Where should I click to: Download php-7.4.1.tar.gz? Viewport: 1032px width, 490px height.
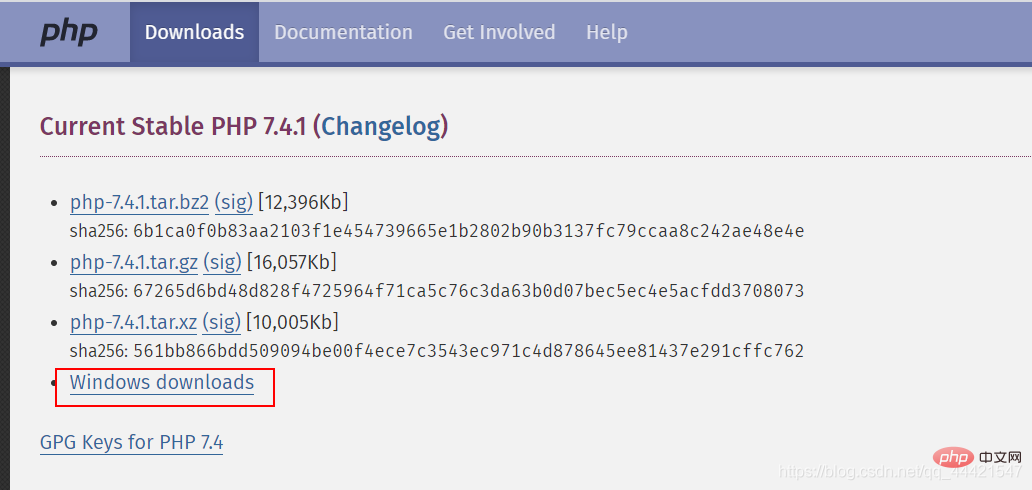pos(134,262)
